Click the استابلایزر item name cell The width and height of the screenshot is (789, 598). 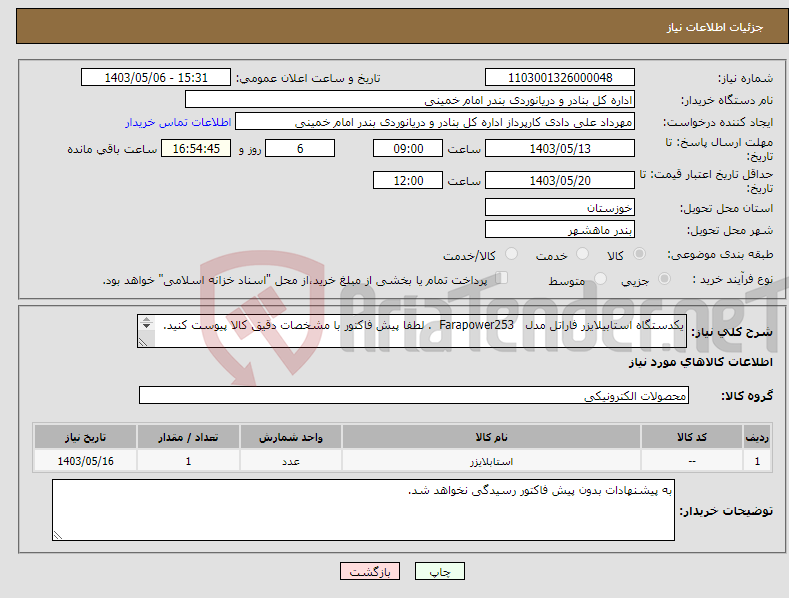(491, 461)
